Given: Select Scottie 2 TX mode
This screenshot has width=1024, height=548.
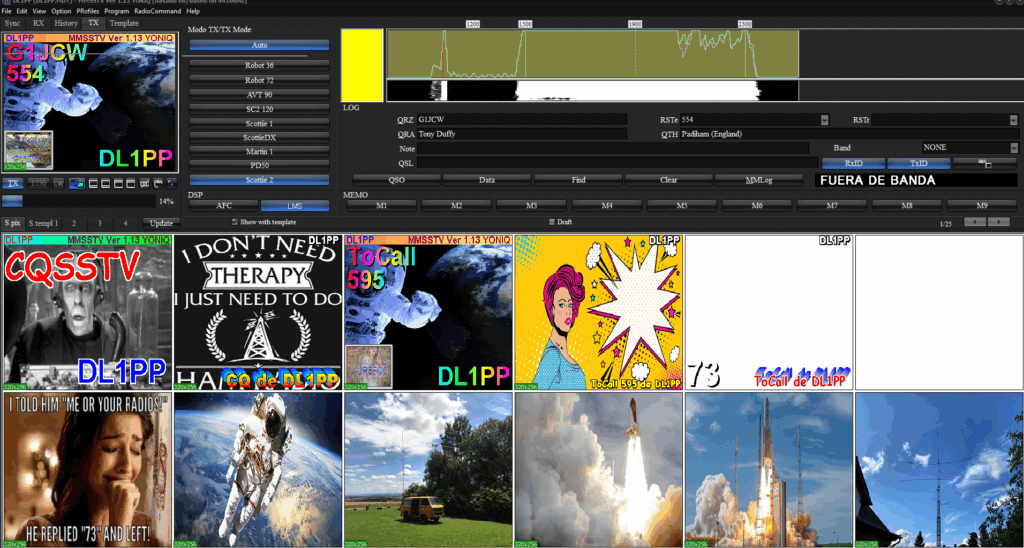Looking at the screenshot, I should click(259, 180).
